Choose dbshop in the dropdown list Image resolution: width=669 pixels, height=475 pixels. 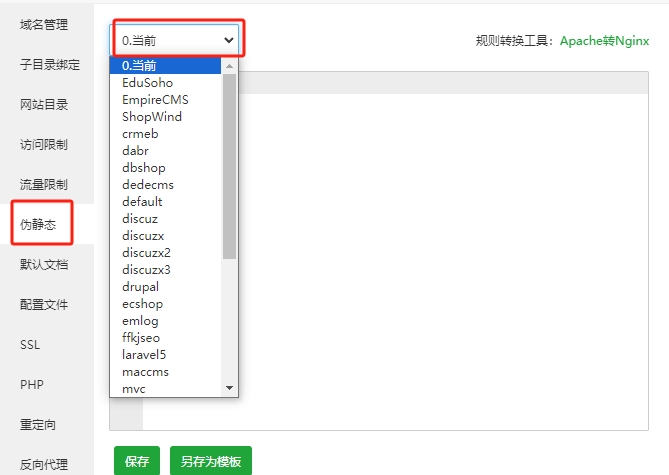[166, 168]
